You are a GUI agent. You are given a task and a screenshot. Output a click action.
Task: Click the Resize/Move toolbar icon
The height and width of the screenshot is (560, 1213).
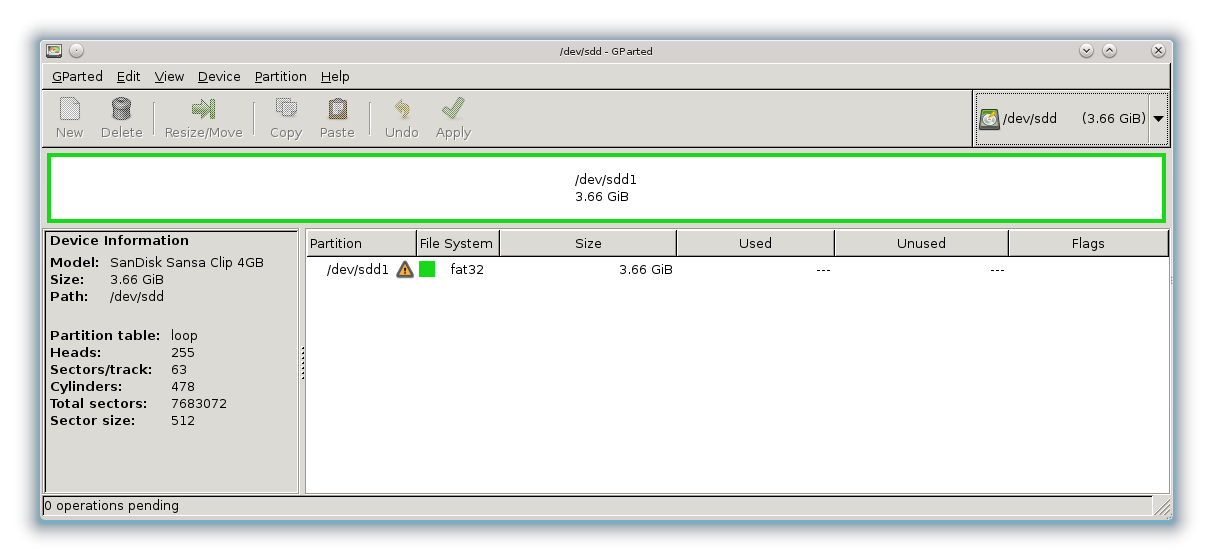click(x=203, y=109)
